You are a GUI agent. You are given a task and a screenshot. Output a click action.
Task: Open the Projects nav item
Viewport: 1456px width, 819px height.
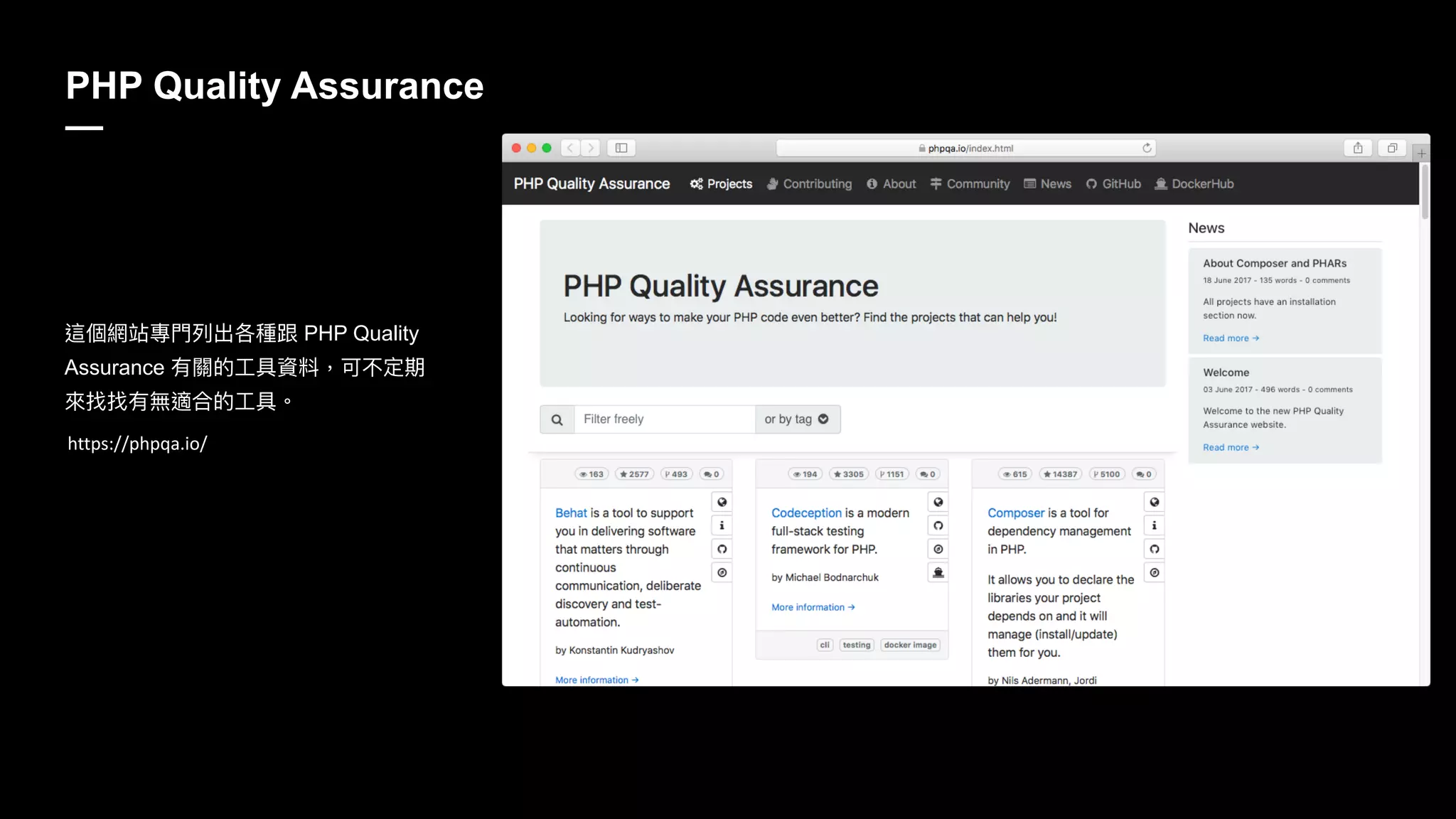point(721,184)
